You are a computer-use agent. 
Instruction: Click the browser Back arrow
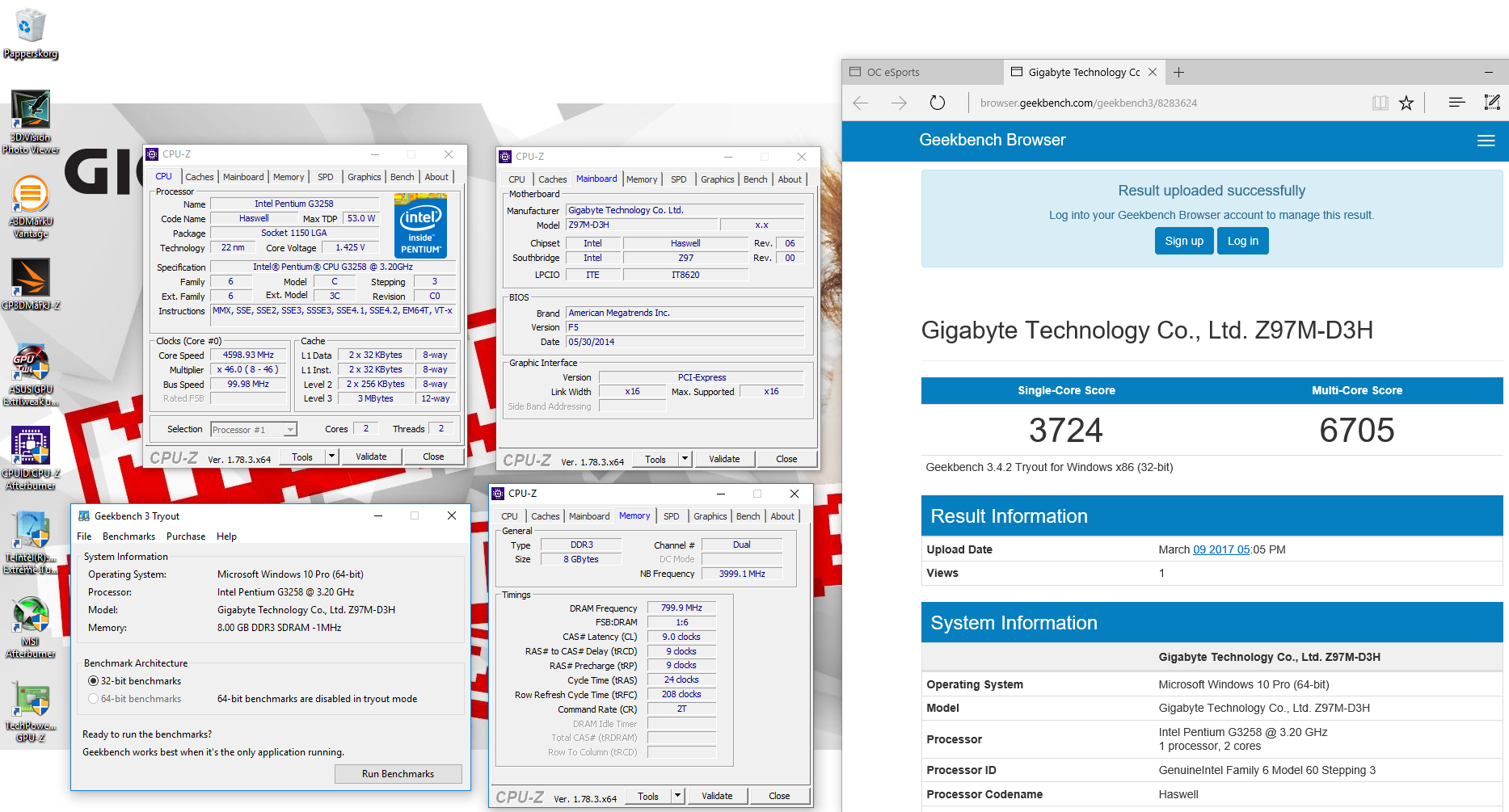click(861, 103)
